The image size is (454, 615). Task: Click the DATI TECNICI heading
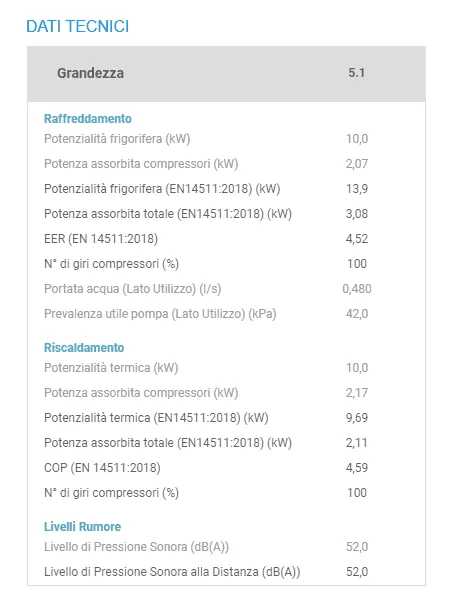coord(78,26)
